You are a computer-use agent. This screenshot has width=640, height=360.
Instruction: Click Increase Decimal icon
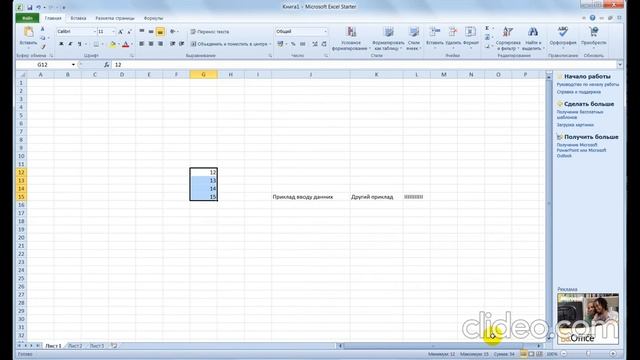315,44
